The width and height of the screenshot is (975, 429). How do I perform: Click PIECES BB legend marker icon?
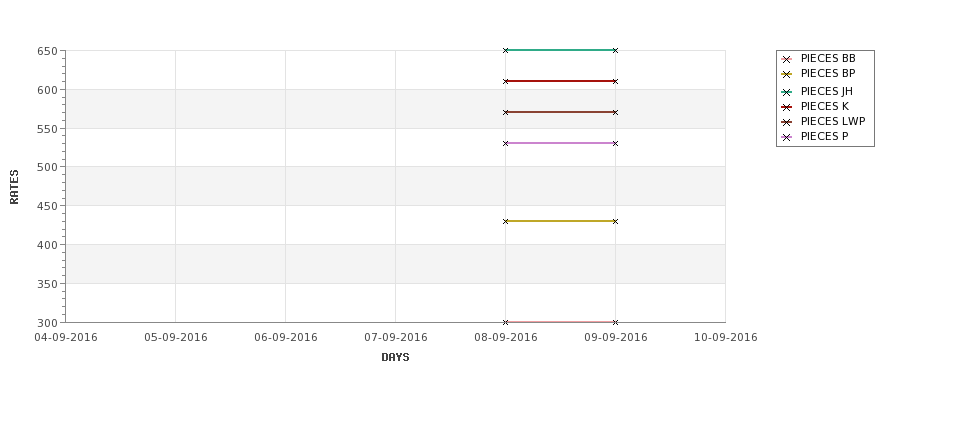(786, 59)
